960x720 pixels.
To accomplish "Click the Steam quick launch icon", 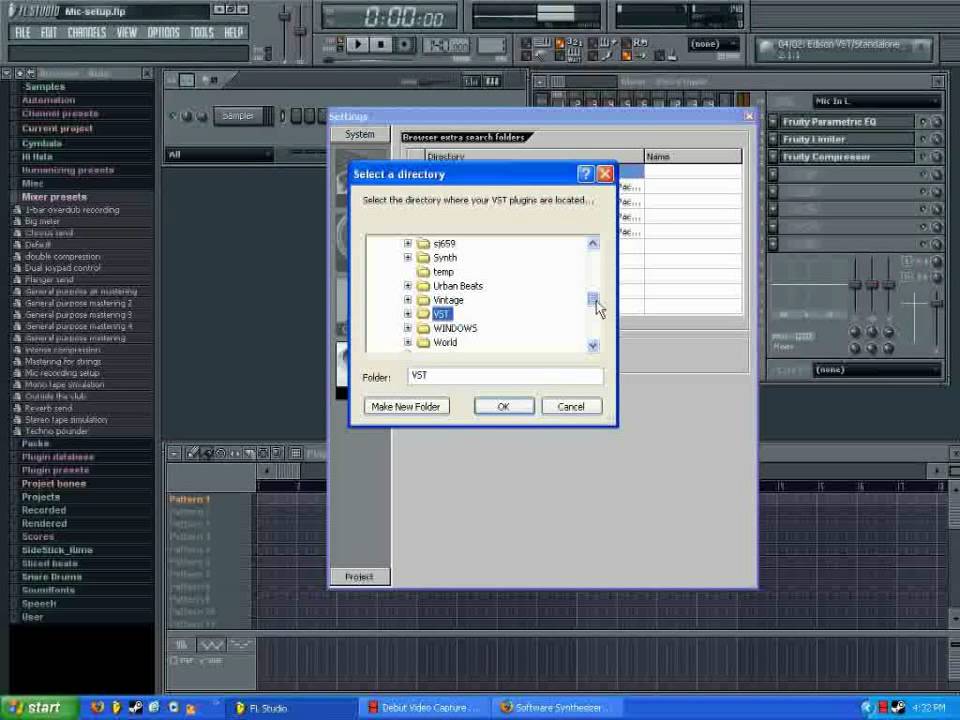I will [x=135, y=708].
